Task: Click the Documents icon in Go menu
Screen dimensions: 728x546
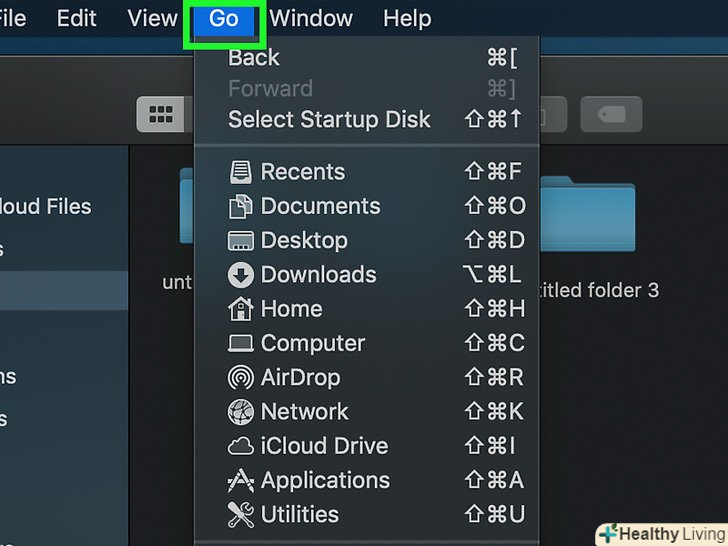Action: coord(241,206)
